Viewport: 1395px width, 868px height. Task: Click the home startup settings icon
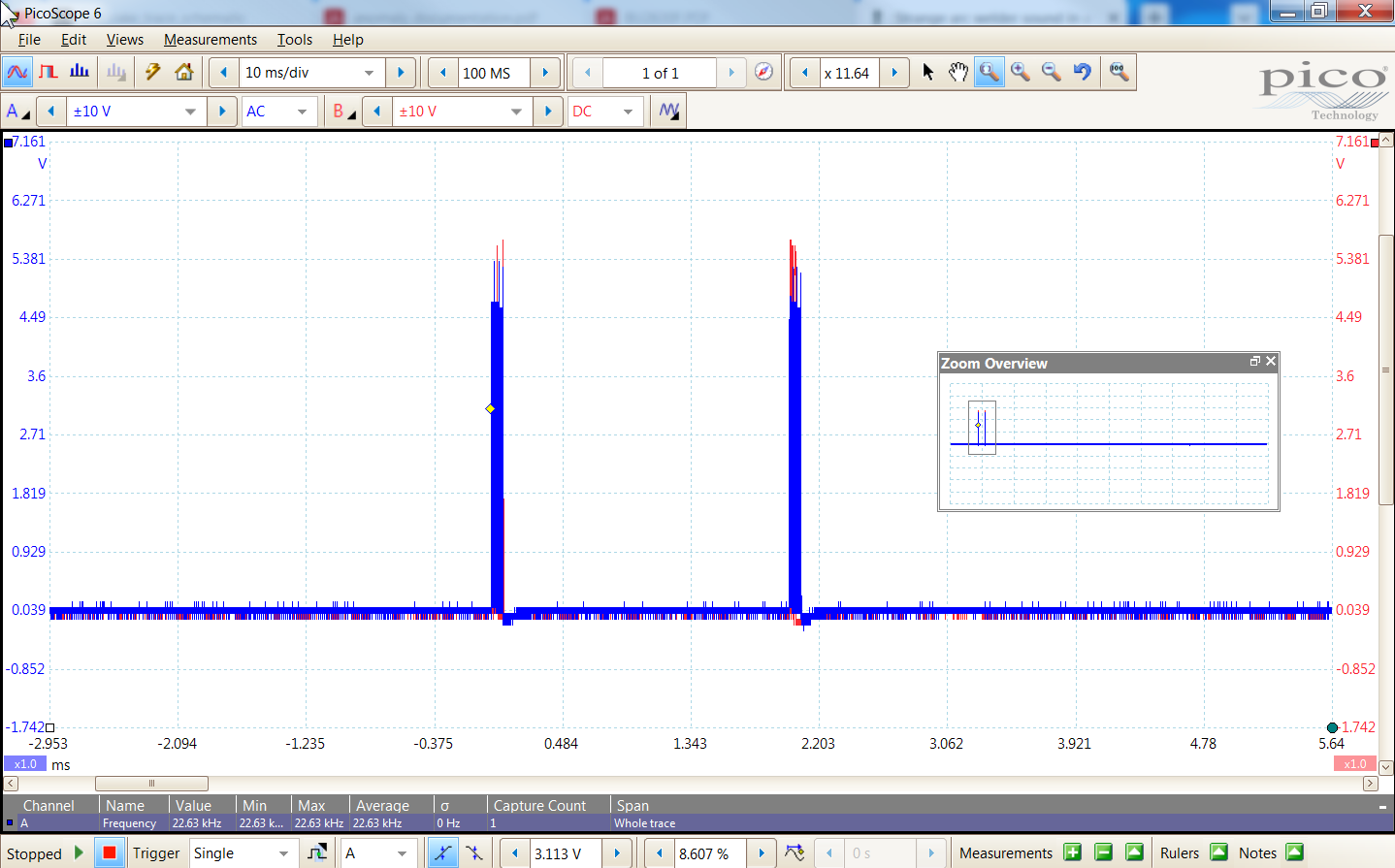point(184,73)
